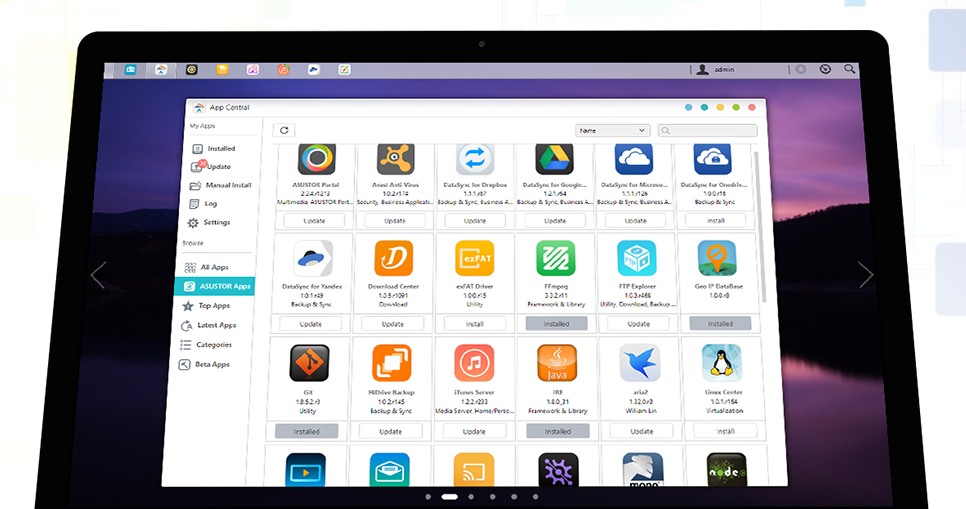Click the right carousel arrow
Screen dimensions: 966x509
(x=865, y=275)
